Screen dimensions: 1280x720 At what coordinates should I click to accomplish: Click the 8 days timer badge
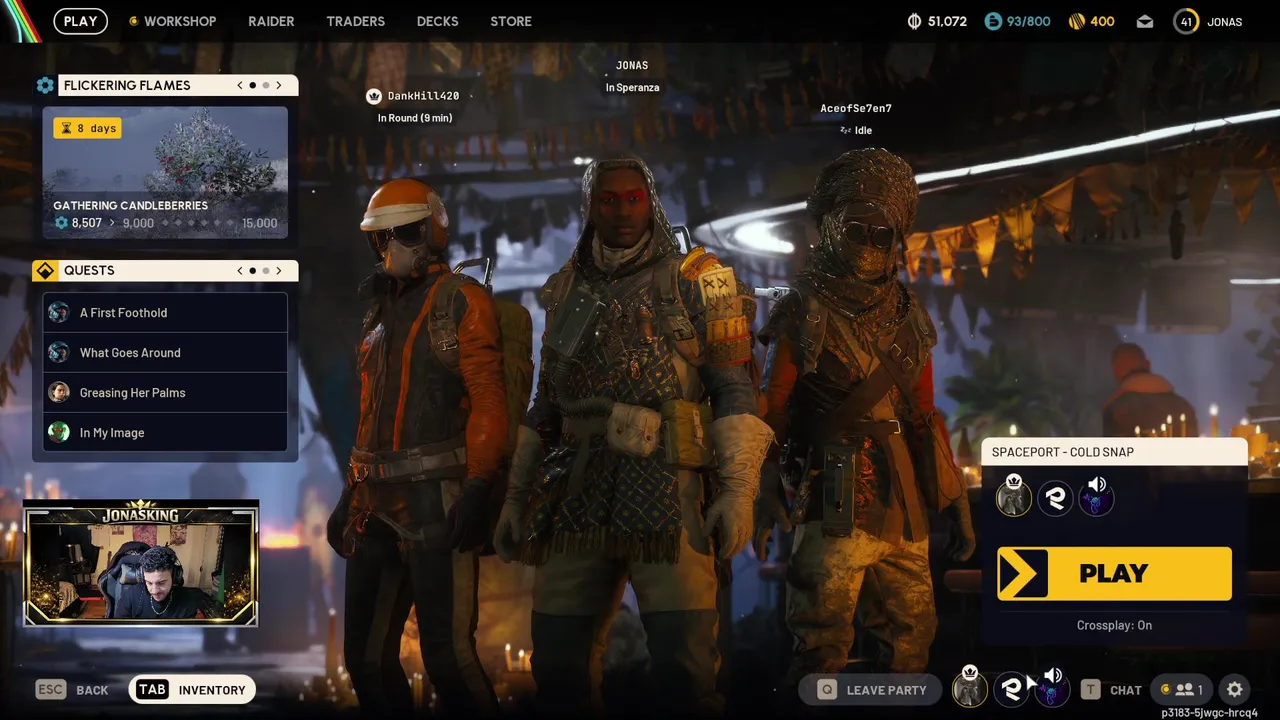tap(87, 128)
